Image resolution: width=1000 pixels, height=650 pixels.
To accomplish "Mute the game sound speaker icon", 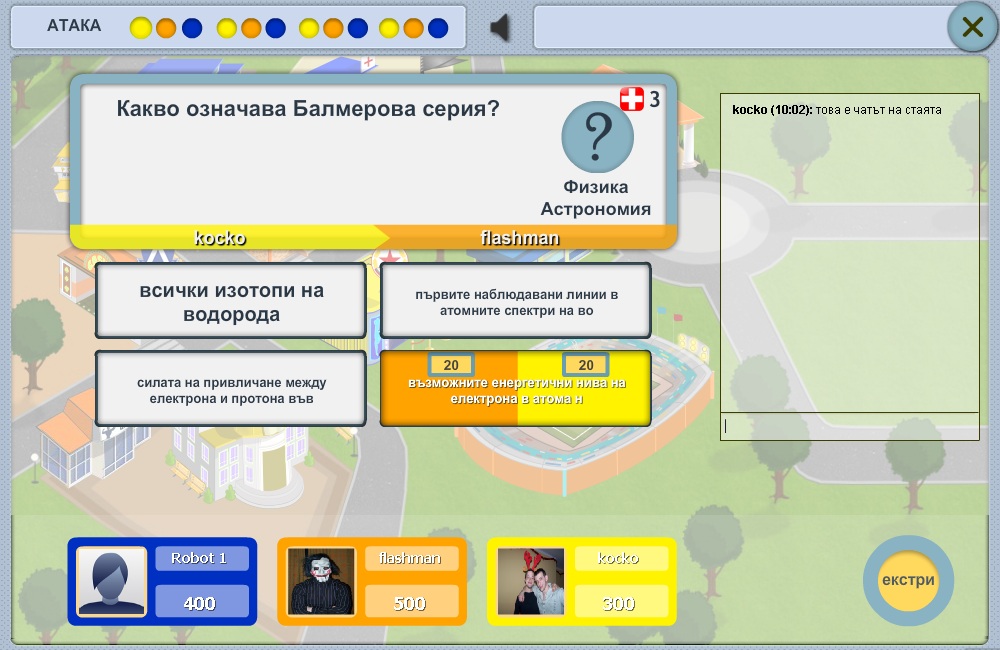I will point(500,27).
